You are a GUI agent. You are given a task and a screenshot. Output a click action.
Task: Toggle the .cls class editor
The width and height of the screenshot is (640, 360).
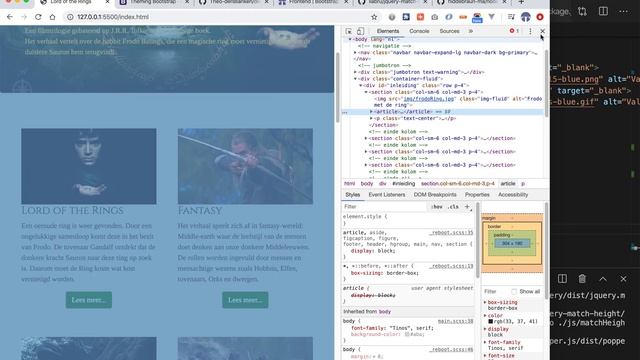point(453,207)
